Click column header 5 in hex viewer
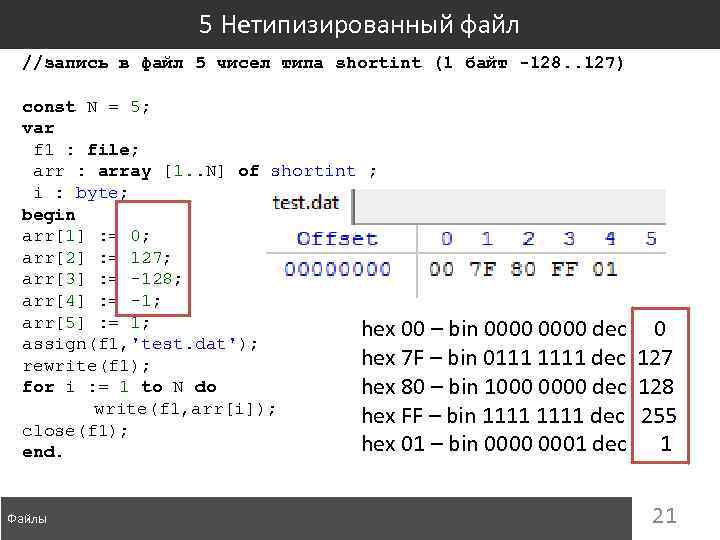Screen dimensions: 720x540 pos(651,239)
